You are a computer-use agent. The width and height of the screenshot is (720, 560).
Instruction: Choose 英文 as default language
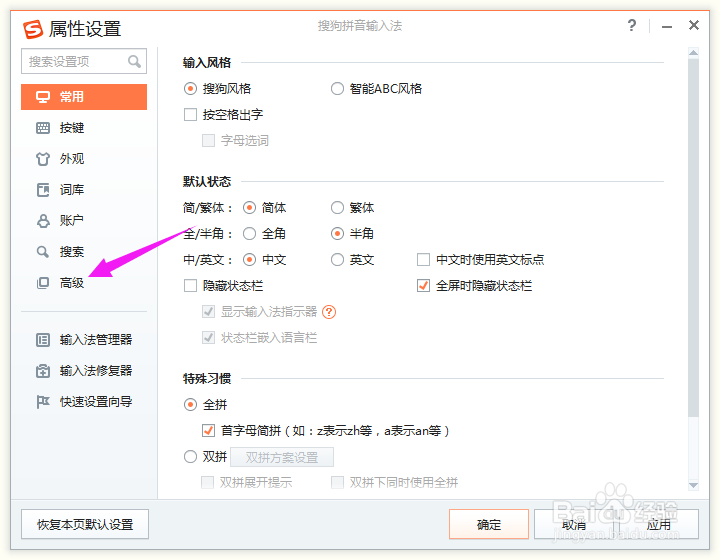[x=337, y=260]
